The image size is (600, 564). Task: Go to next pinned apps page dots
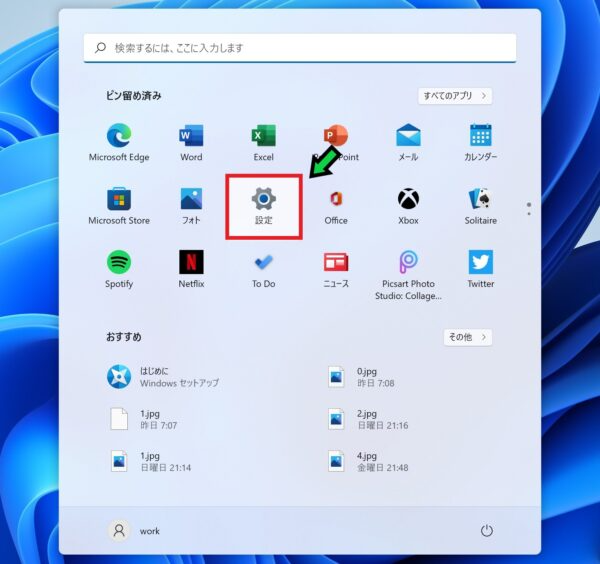click(x=529, y=209)
